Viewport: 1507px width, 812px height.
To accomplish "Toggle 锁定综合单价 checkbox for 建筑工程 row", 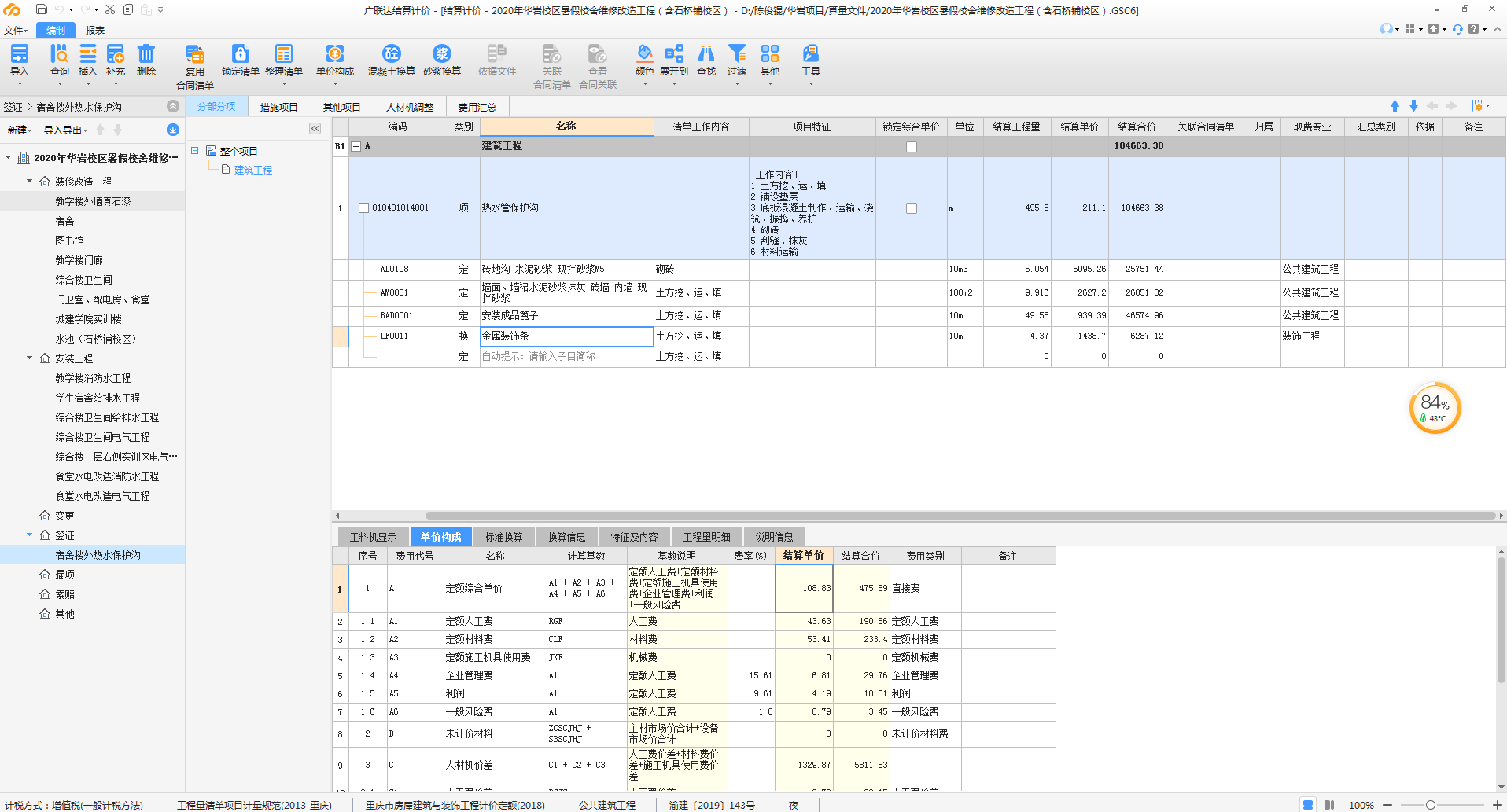I will click(x=912, y=147).
